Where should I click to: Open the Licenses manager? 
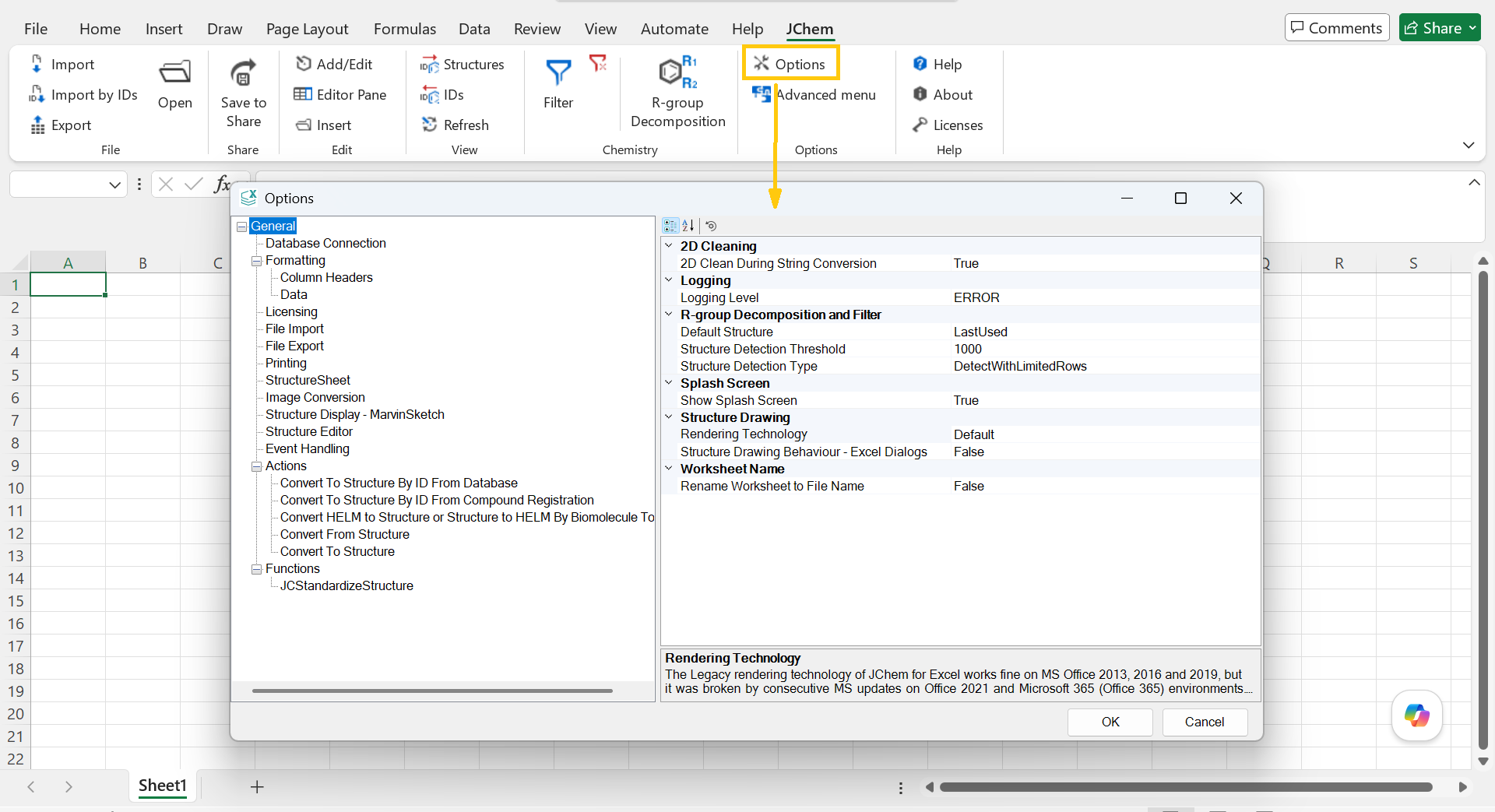947,125
